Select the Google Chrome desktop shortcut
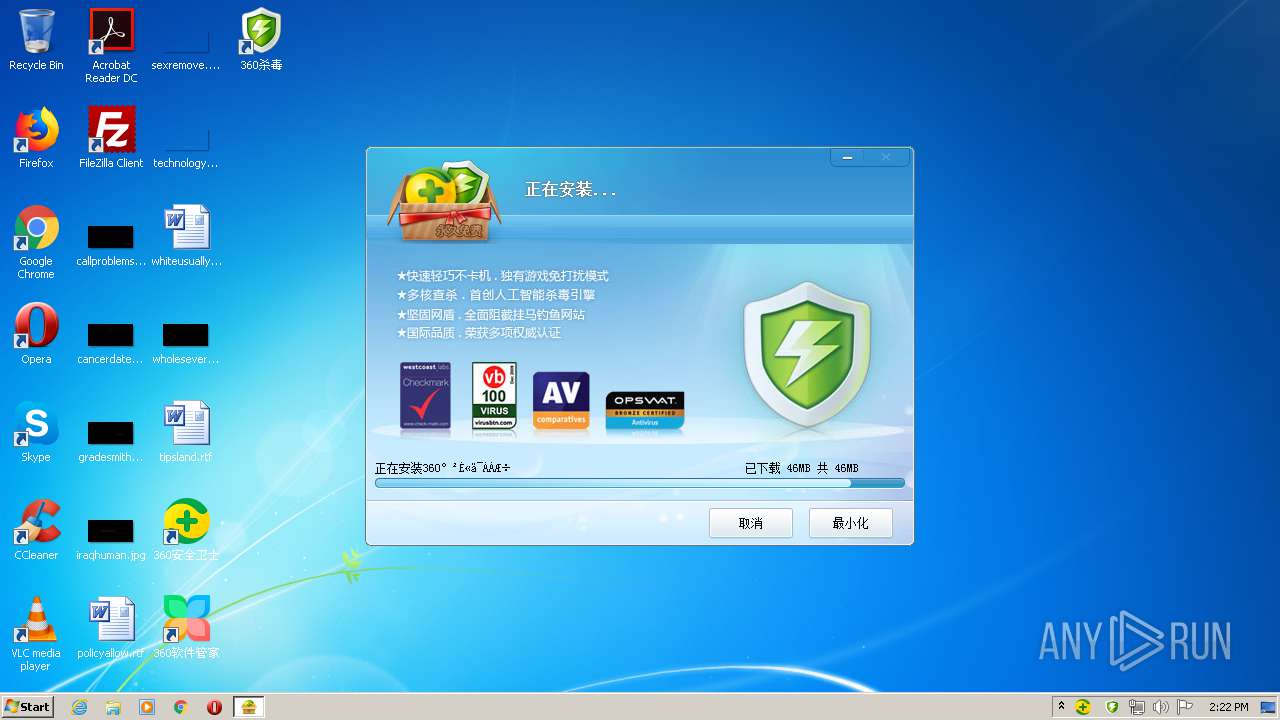Viewport: 1280px width, 720px height. 36,242
